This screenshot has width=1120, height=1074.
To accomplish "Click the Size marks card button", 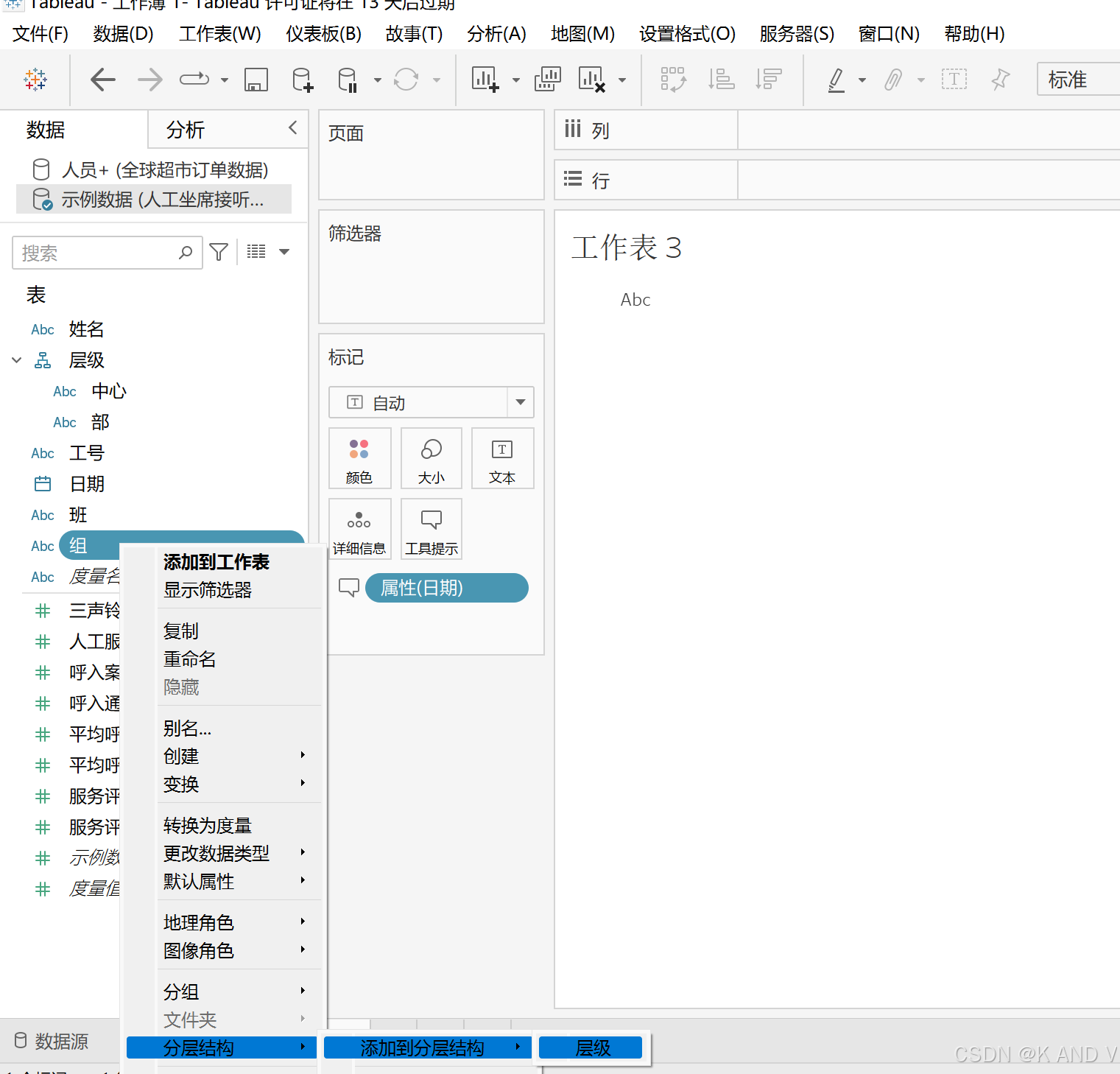I will [432, 458].
